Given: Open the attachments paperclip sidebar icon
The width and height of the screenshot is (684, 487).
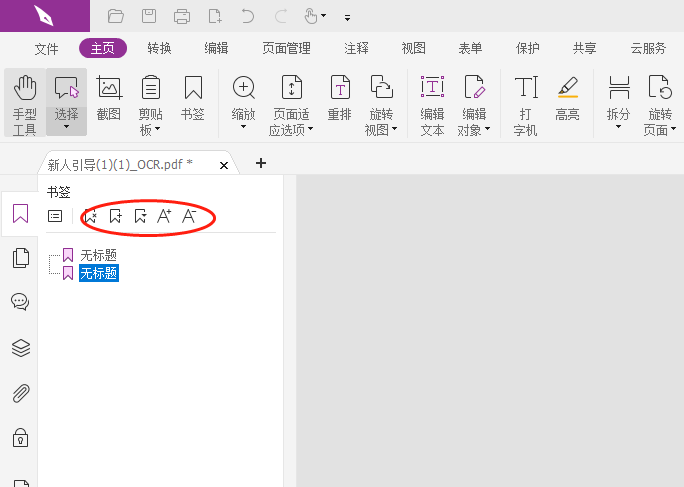Looking at the screenshot, I should pos(21,393).
